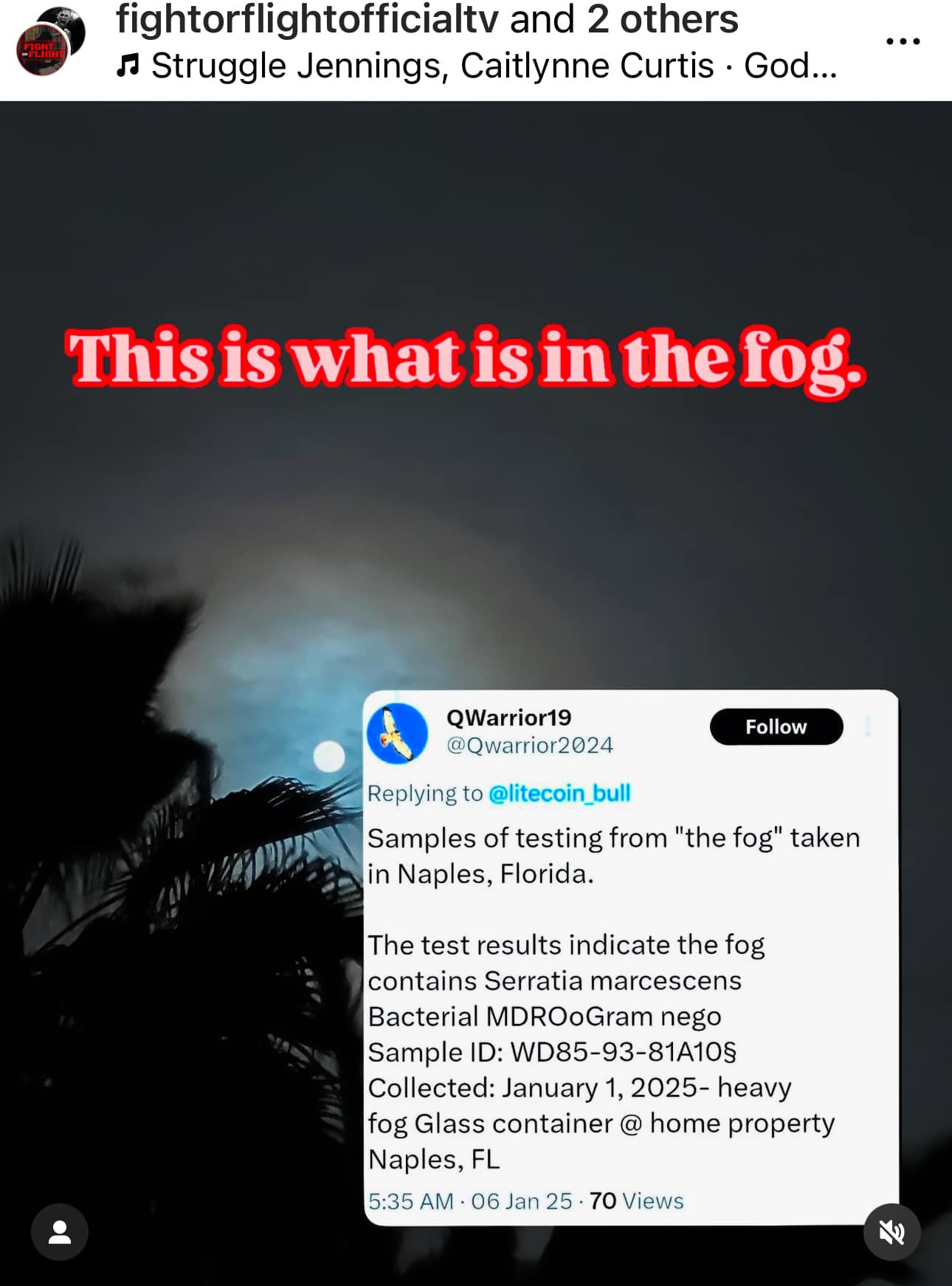Select the @Qwarrior2024 handle
This screenshot has height=1286, width=952.
pos(529,745)
